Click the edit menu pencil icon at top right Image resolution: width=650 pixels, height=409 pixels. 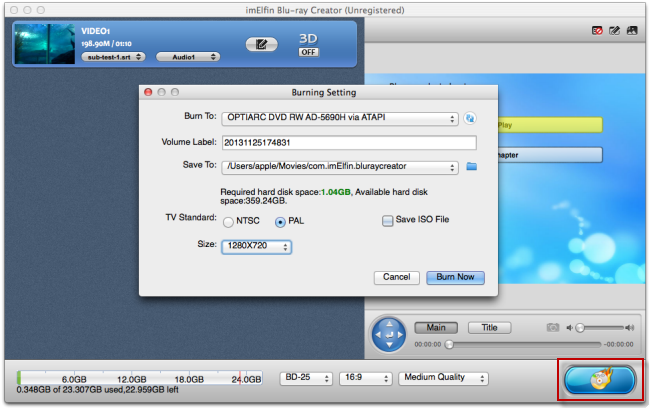tap(614, 30)
